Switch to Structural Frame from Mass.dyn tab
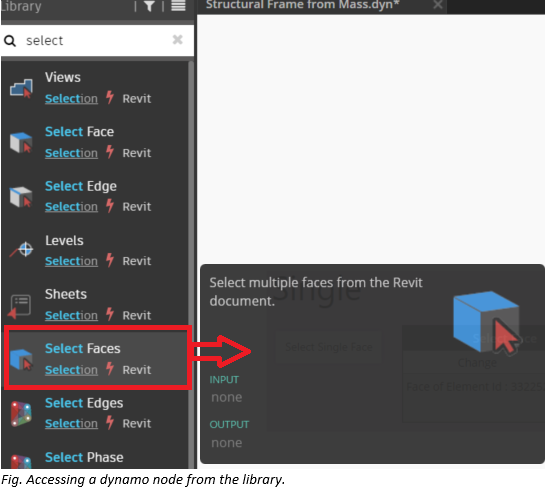This screenshot has height=491, width=547. pyautogui.click(x=302, y=5)
